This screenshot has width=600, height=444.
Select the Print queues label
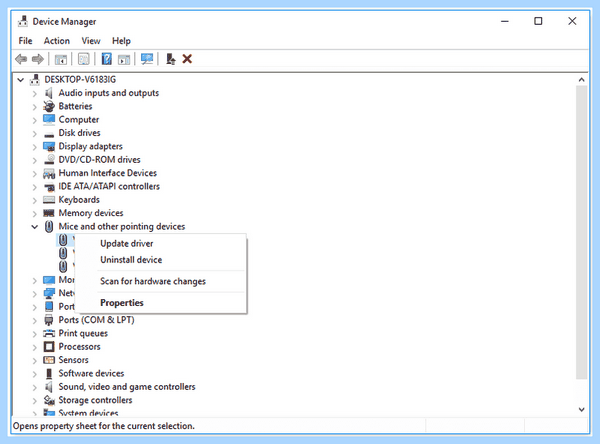(x=83, y=333)
